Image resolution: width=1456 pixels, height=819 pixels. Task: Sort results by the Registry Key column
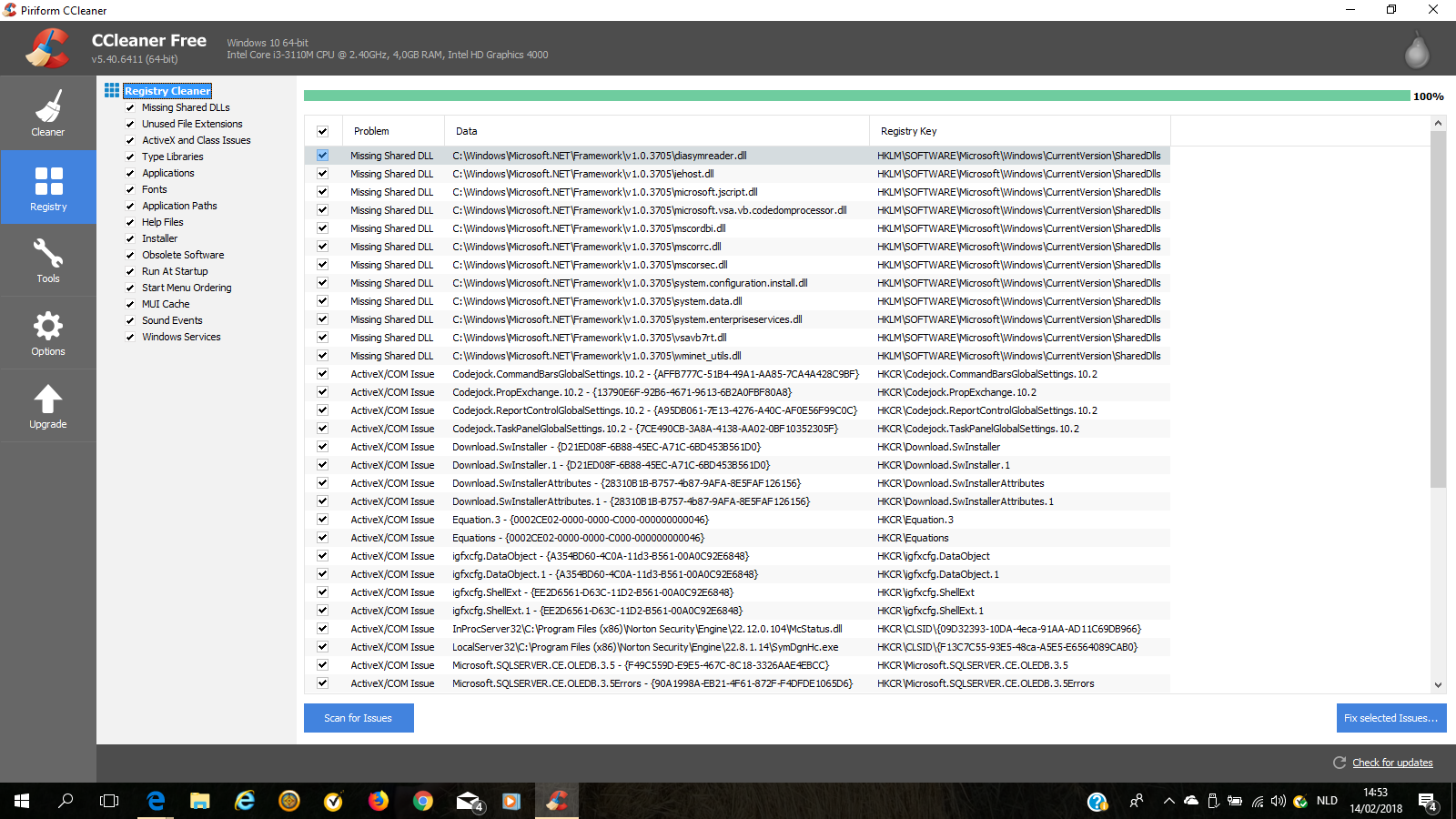click(x=1020, y=131)
